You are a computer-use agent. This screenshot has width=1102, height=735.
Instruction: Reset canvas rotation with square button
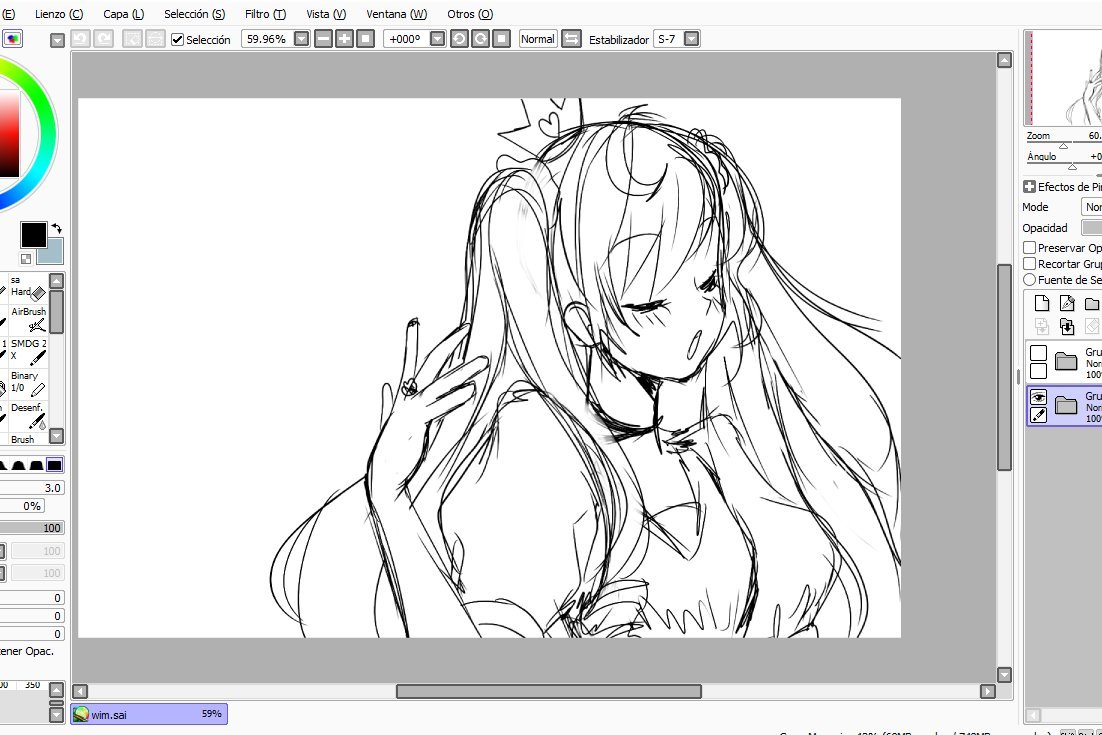click(x=501, y=39)
